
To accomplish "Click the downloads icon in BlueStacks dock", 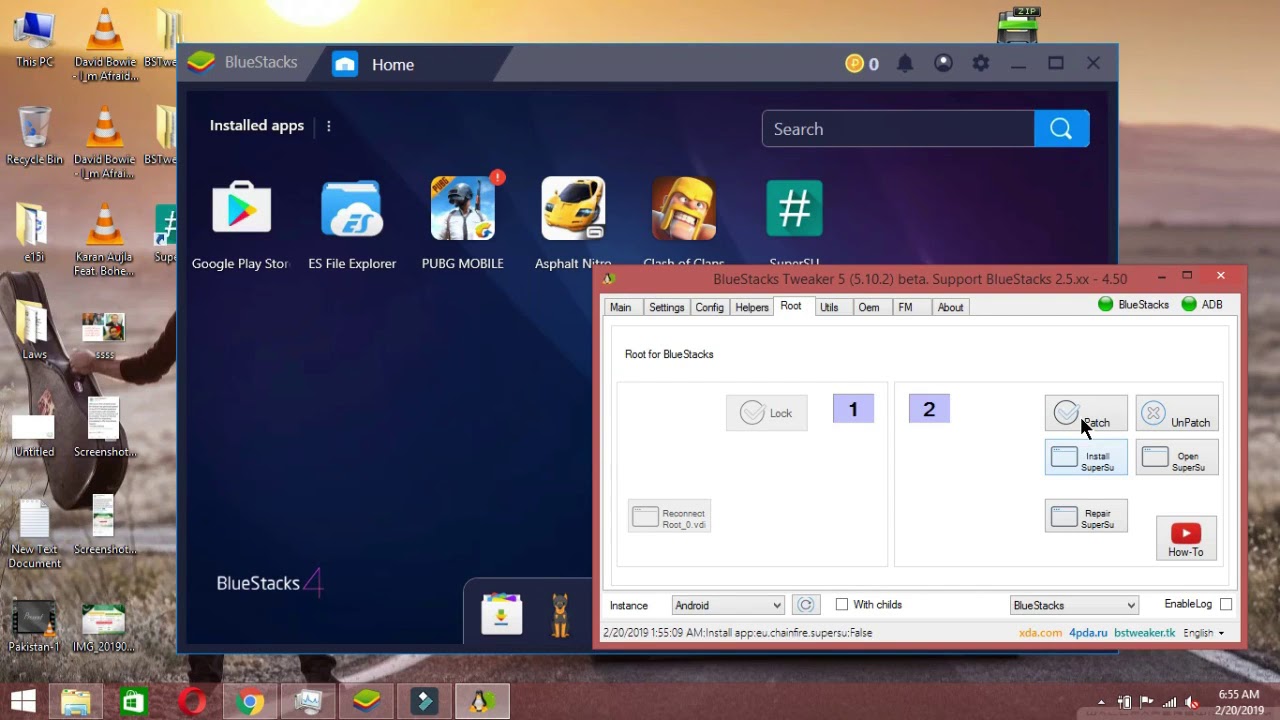I will click(x=501, y=614).
